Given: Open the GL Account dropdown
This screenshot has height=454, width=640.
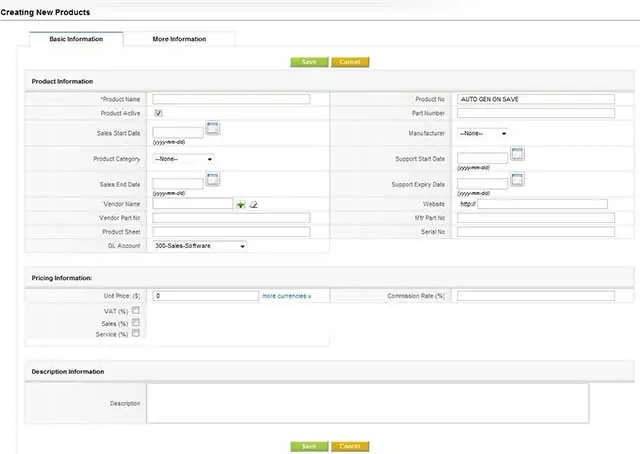Looking at the screenshot, I should 200,246.
